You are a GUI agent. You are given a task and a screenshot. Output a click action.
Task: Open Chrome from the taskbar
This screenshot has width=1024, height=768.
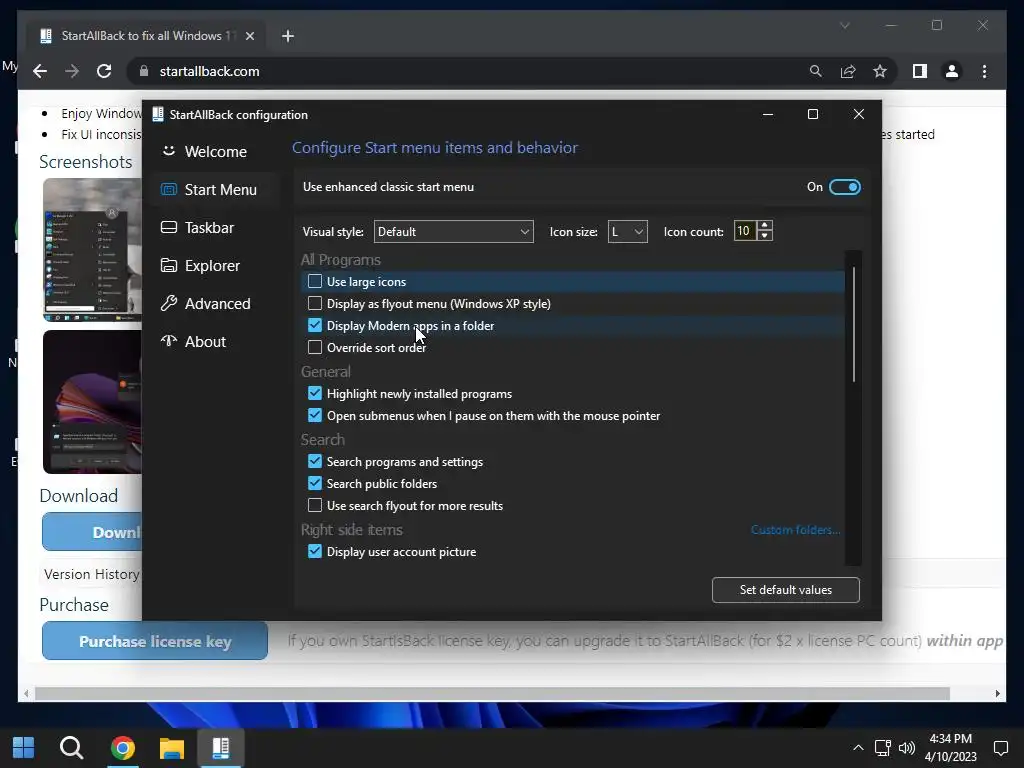click(x=122, y=748)
